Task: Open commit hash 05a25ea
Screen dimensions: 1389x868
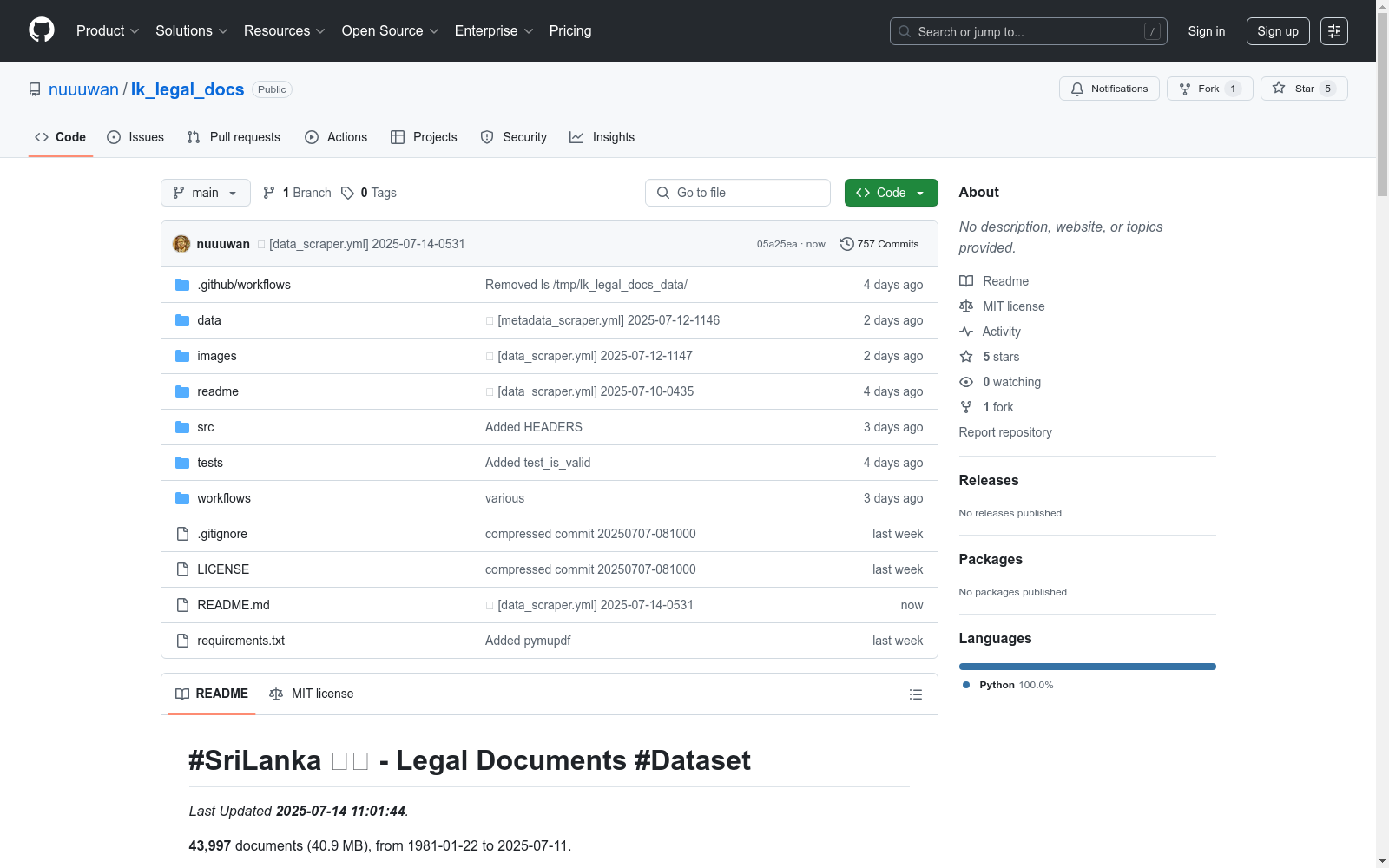Action: pyautogui.click(x=777, y=245)
